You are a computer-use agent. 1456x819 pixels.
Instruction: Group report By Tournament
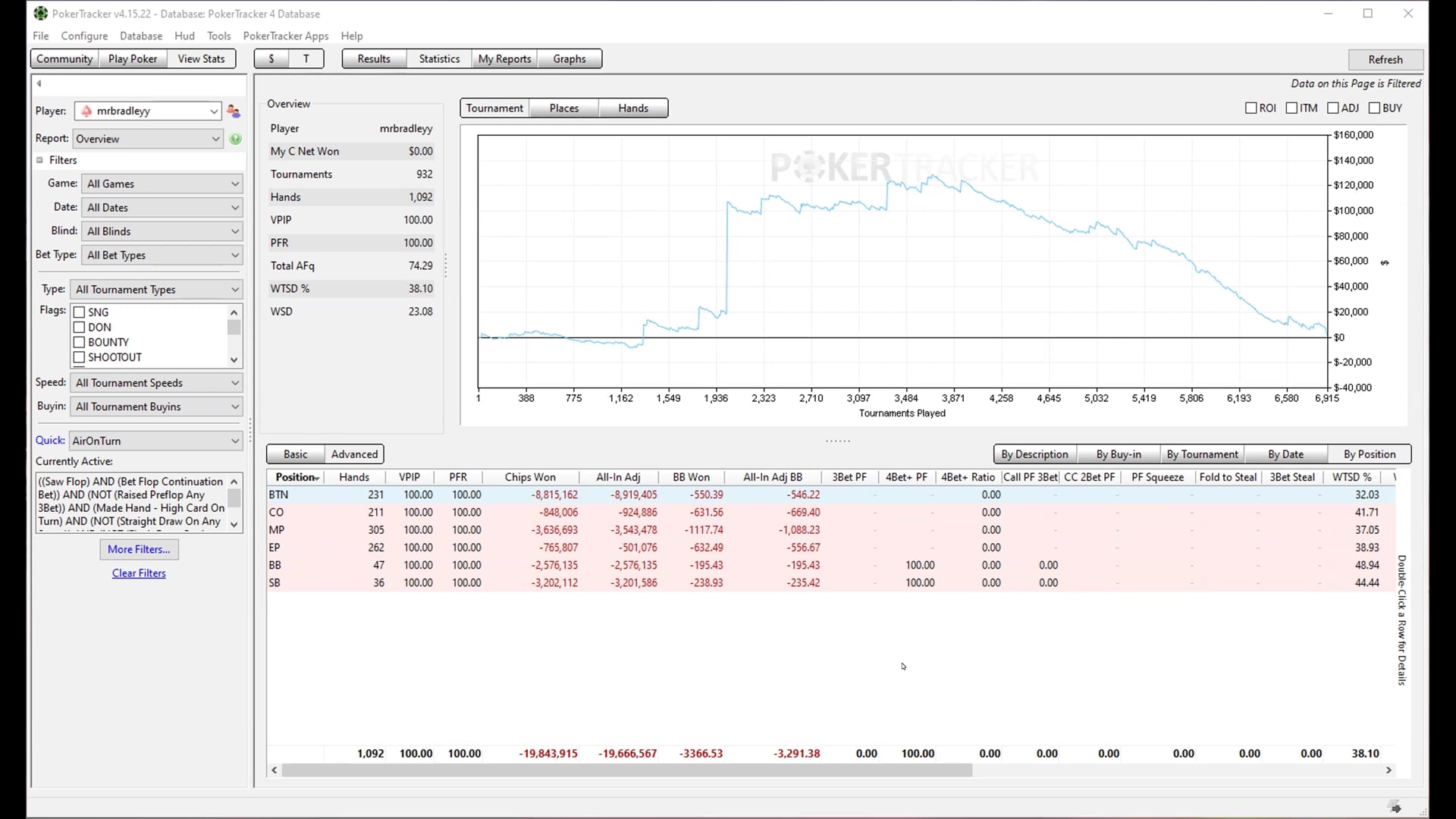tap(1203, 454)
